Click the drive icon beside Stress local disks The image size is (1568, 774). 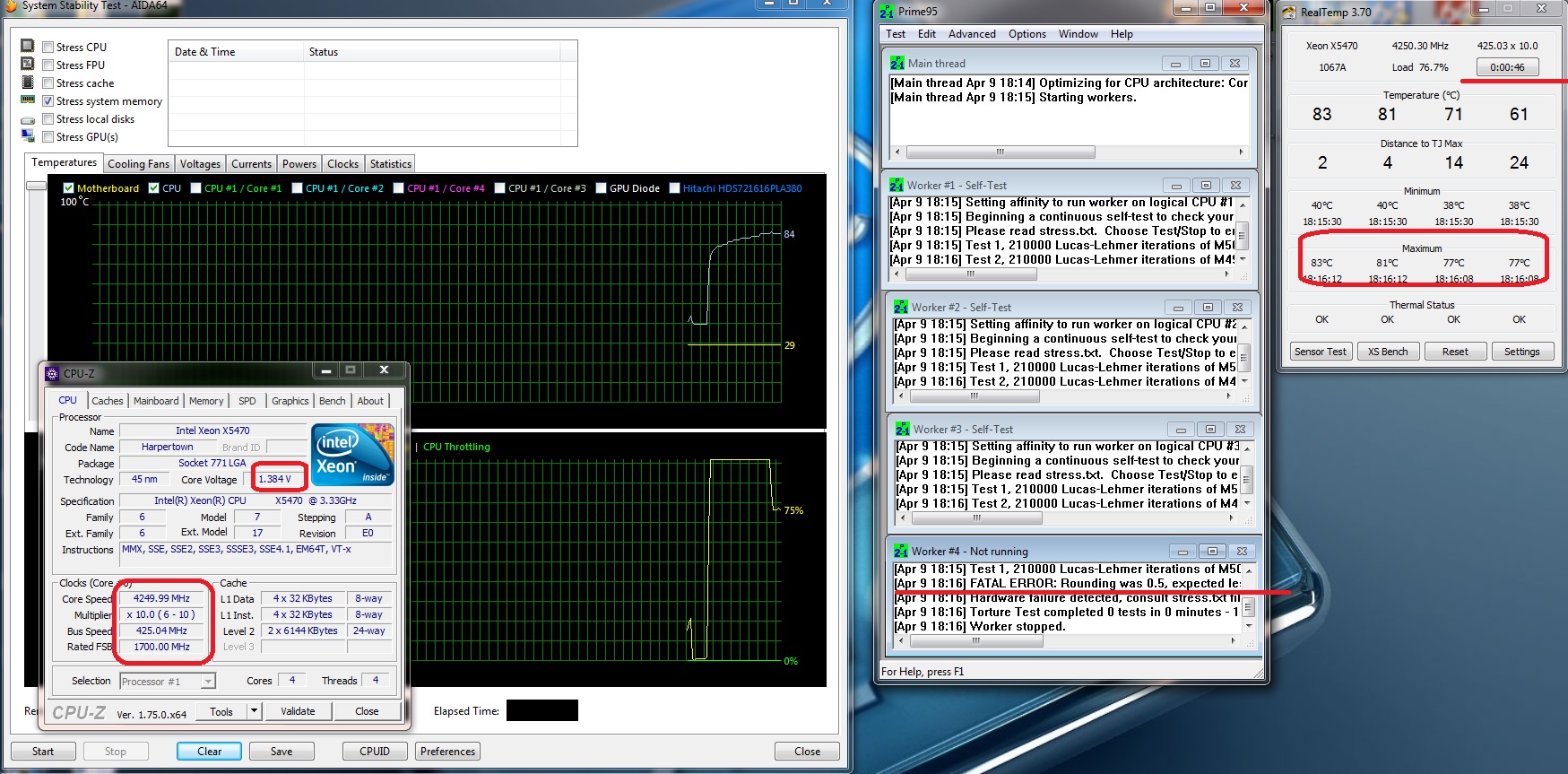(x=27, y=118)
